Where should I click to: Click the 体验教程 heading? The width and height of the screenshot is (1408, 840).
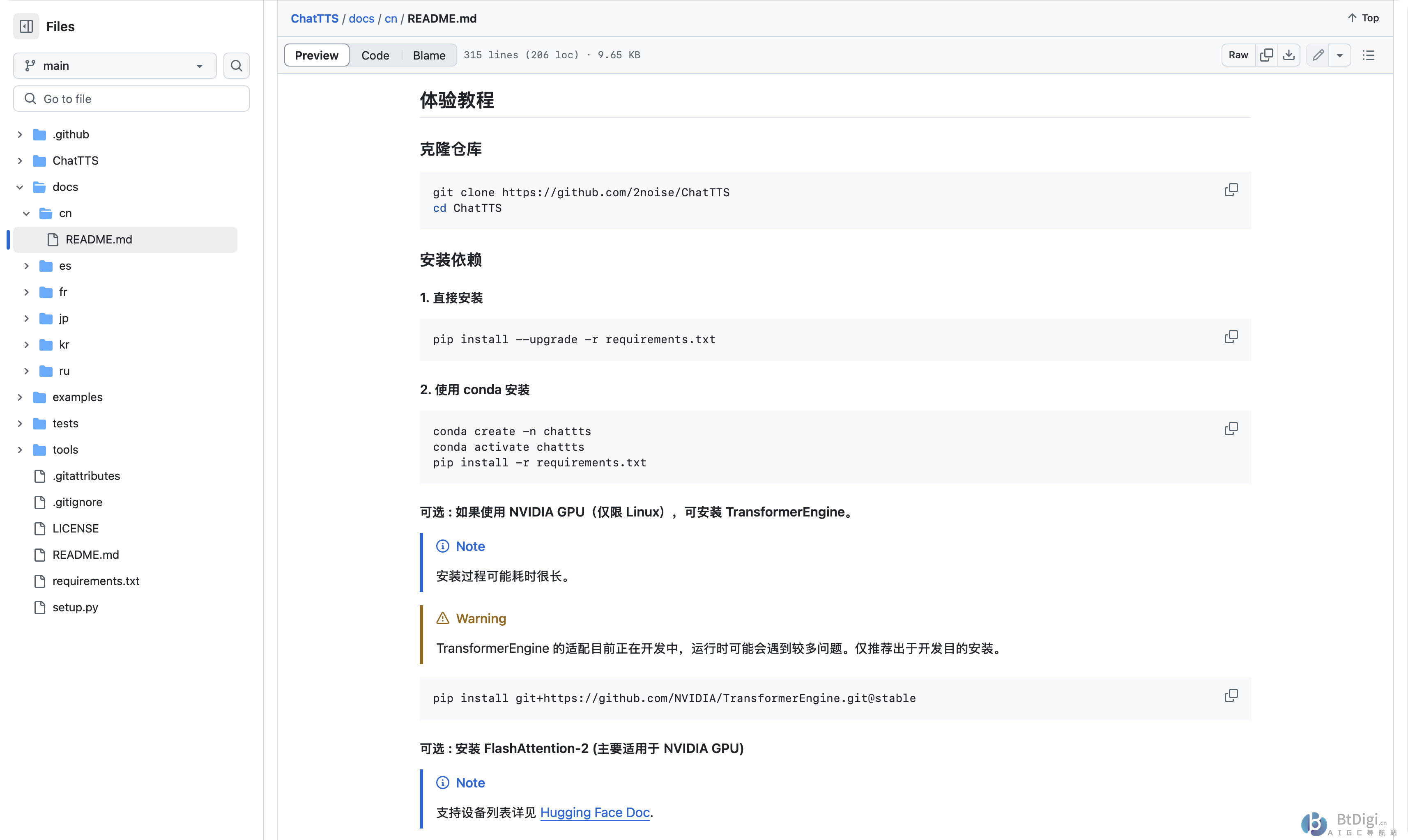(x=456, y=100)
